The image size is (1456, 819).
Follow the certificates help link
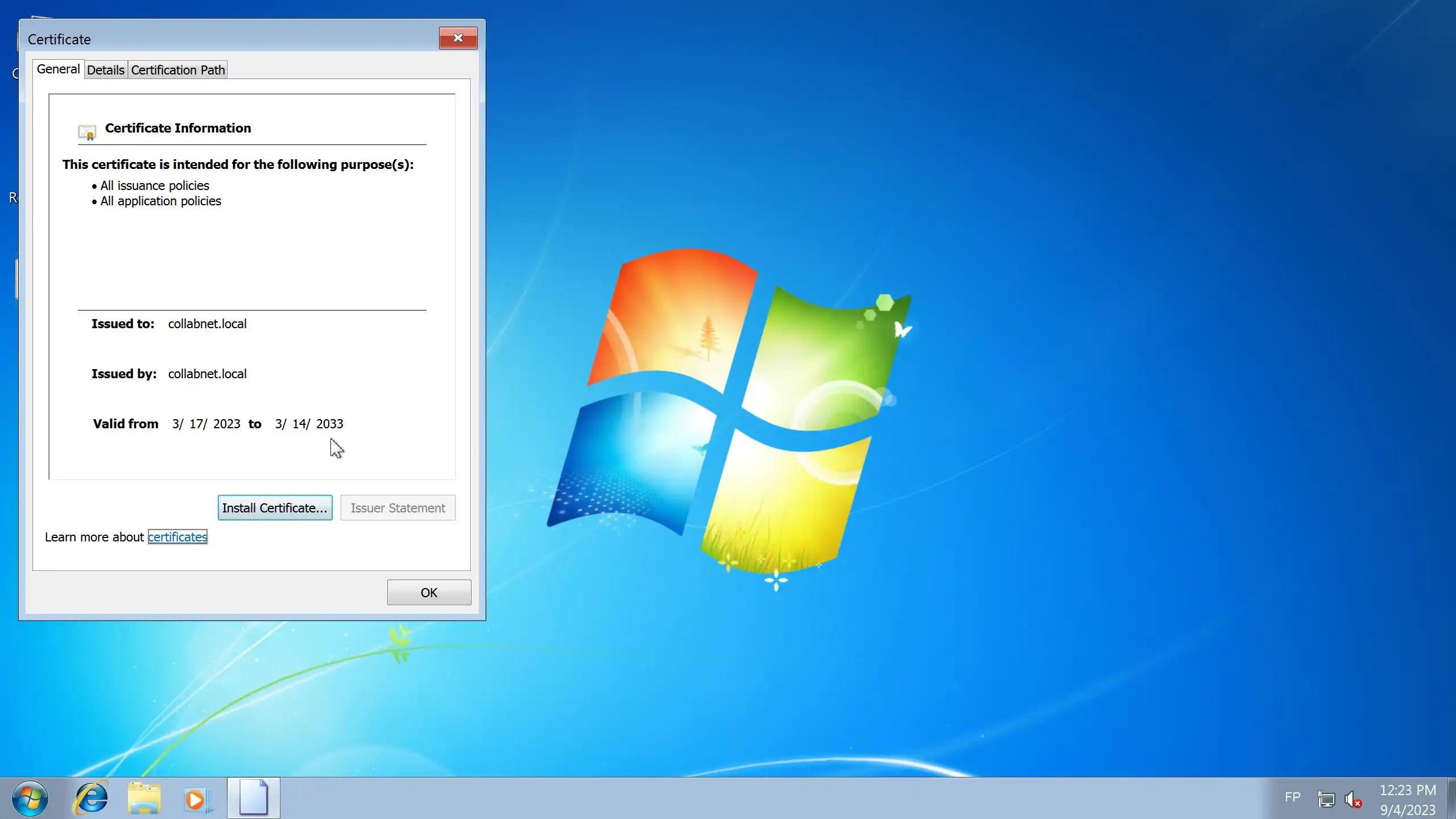[x=177, y=537]
